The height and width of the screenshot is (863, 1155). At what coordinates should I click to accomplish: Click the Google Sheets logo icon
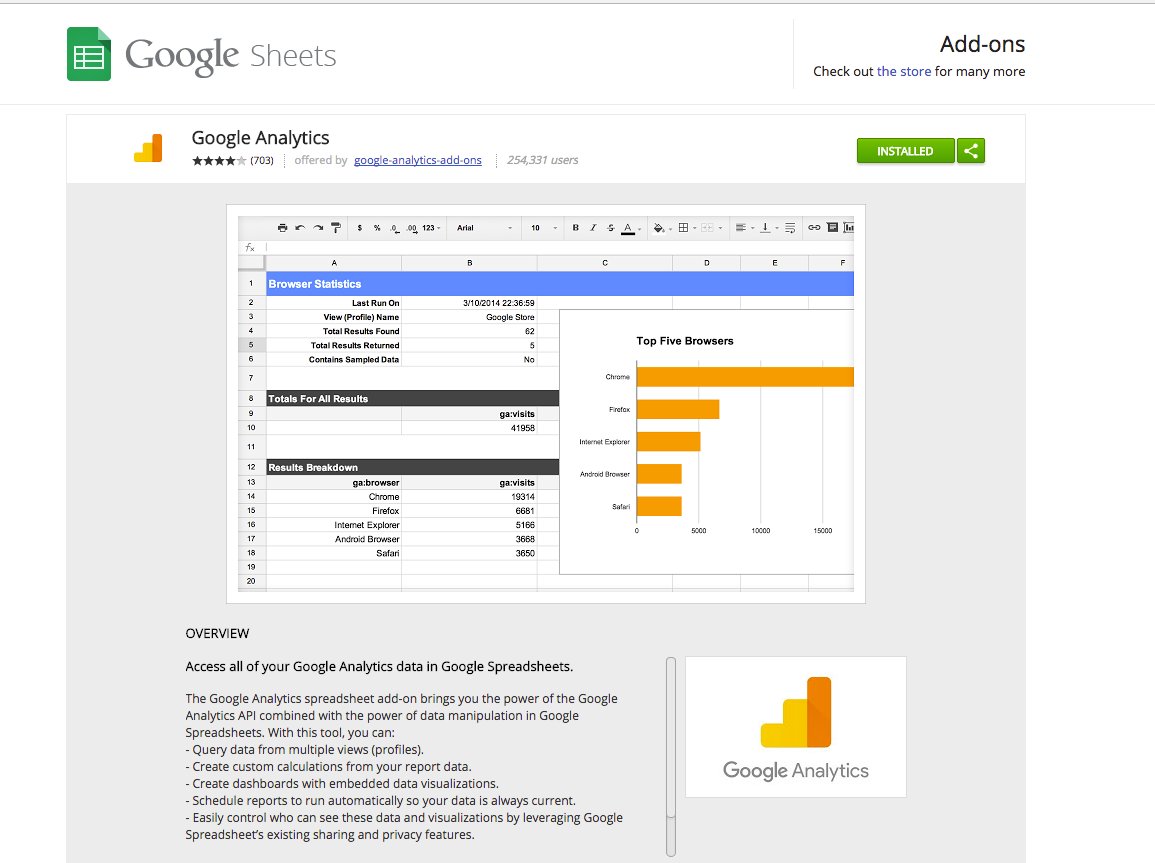[x=89, y=54]
